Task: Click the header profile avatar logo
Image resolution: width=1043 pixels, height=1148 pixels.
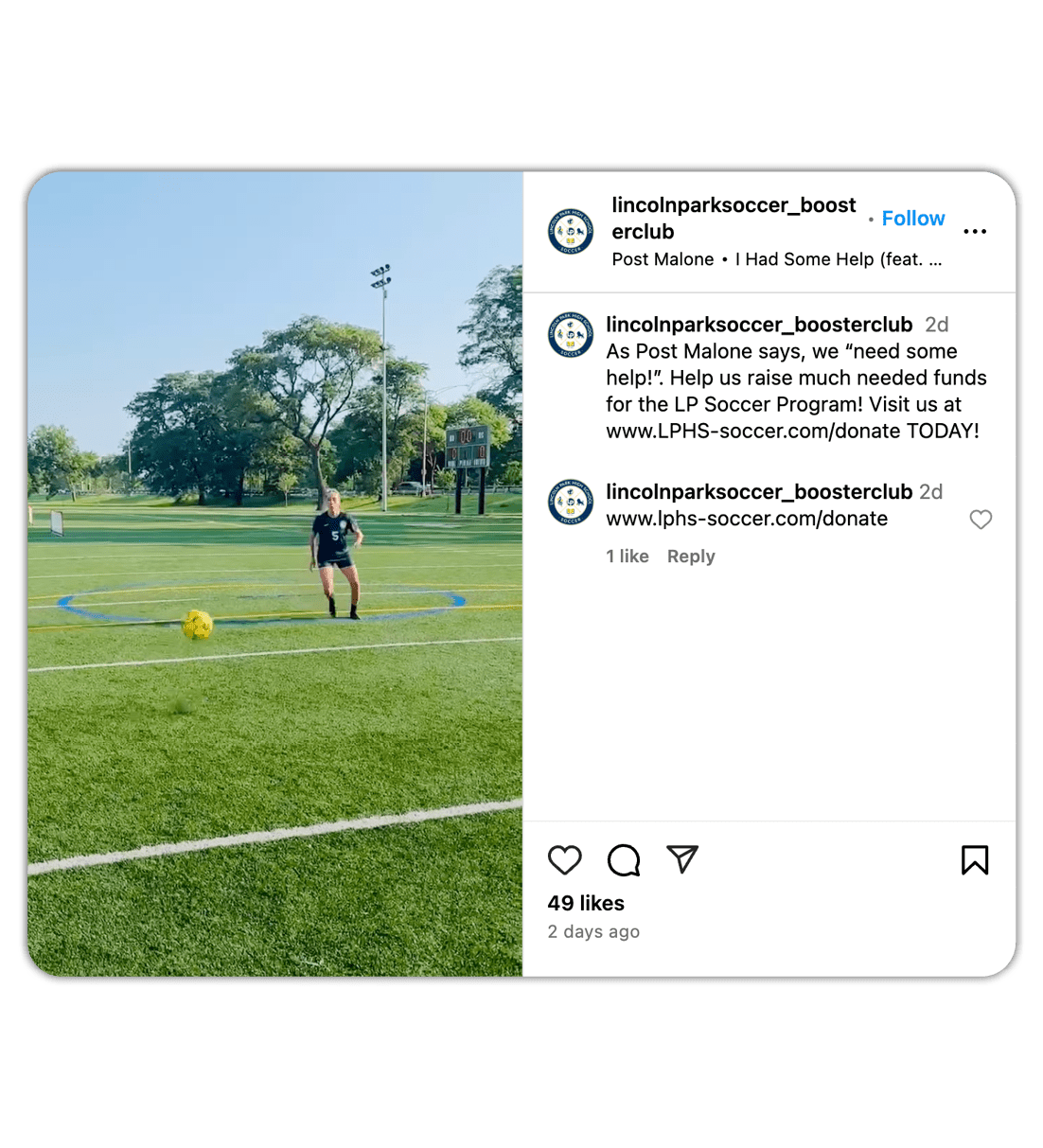Action: [x=571, y=232]
